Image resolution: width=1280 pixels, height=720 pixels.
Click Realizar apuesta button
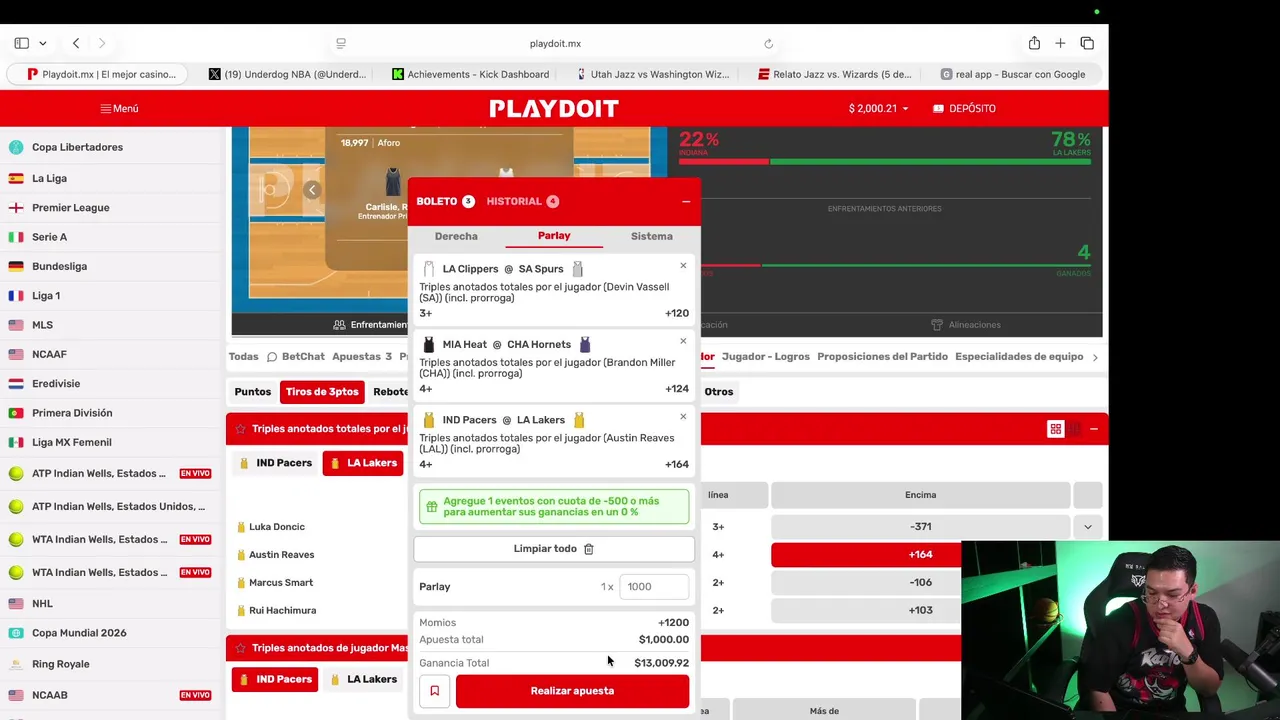(572, 691)
